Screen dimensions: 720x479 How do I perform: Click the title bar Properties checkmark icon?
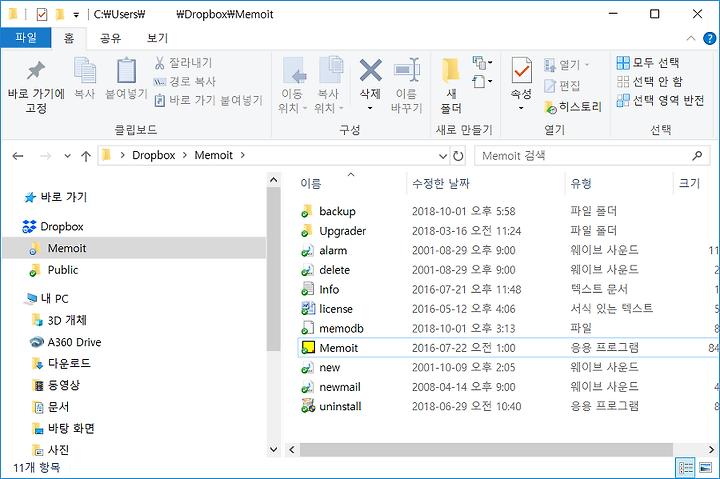pyautogui.click(x=42, y=15)
